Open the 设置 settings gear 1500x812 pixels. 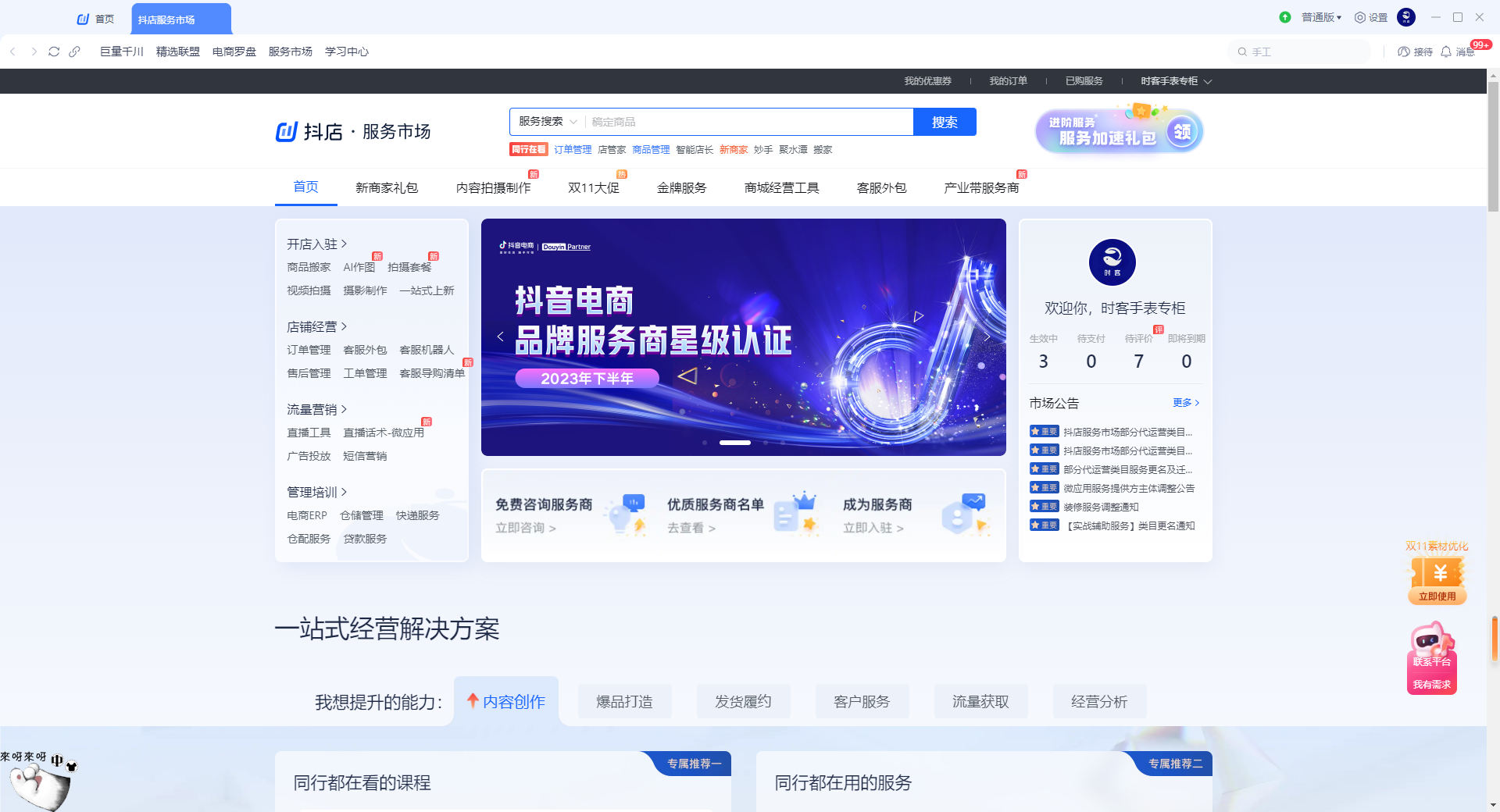click(1371, 17)
